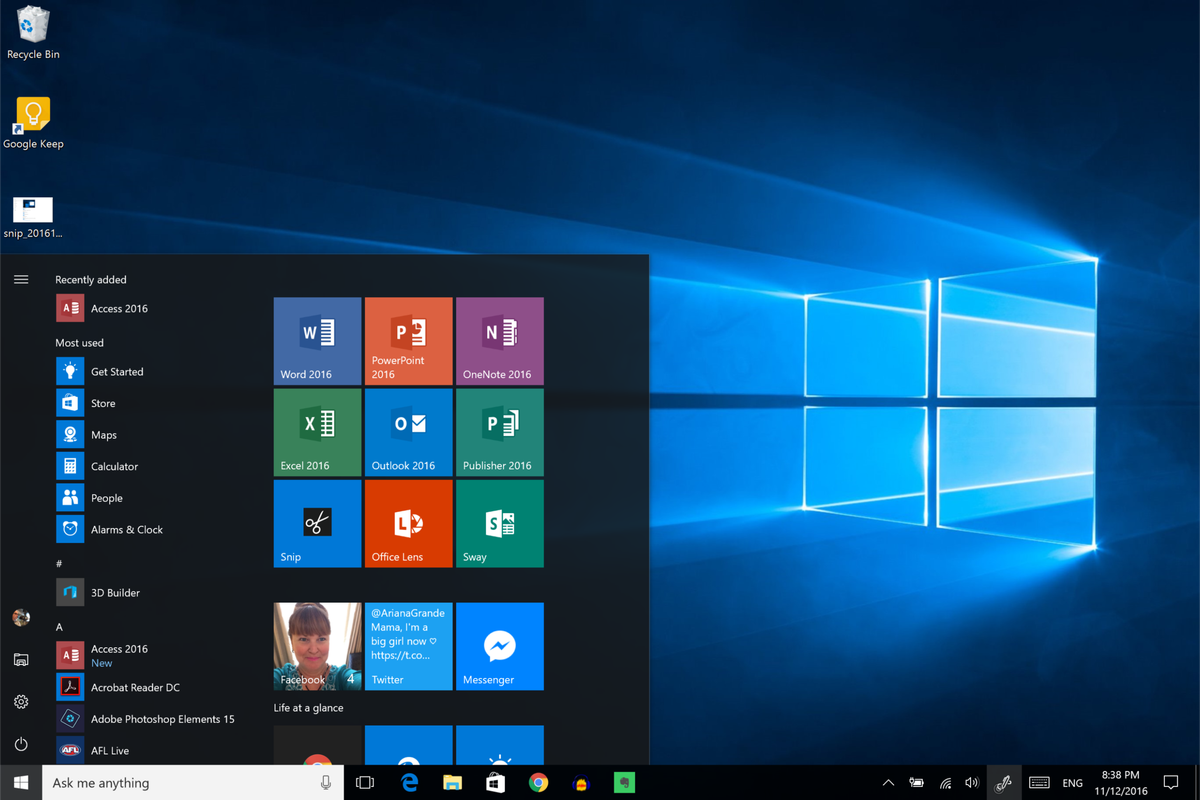This screenshot has height=800, width=1200.
Task: Open Task View on the taskbar
Action: 365,783
